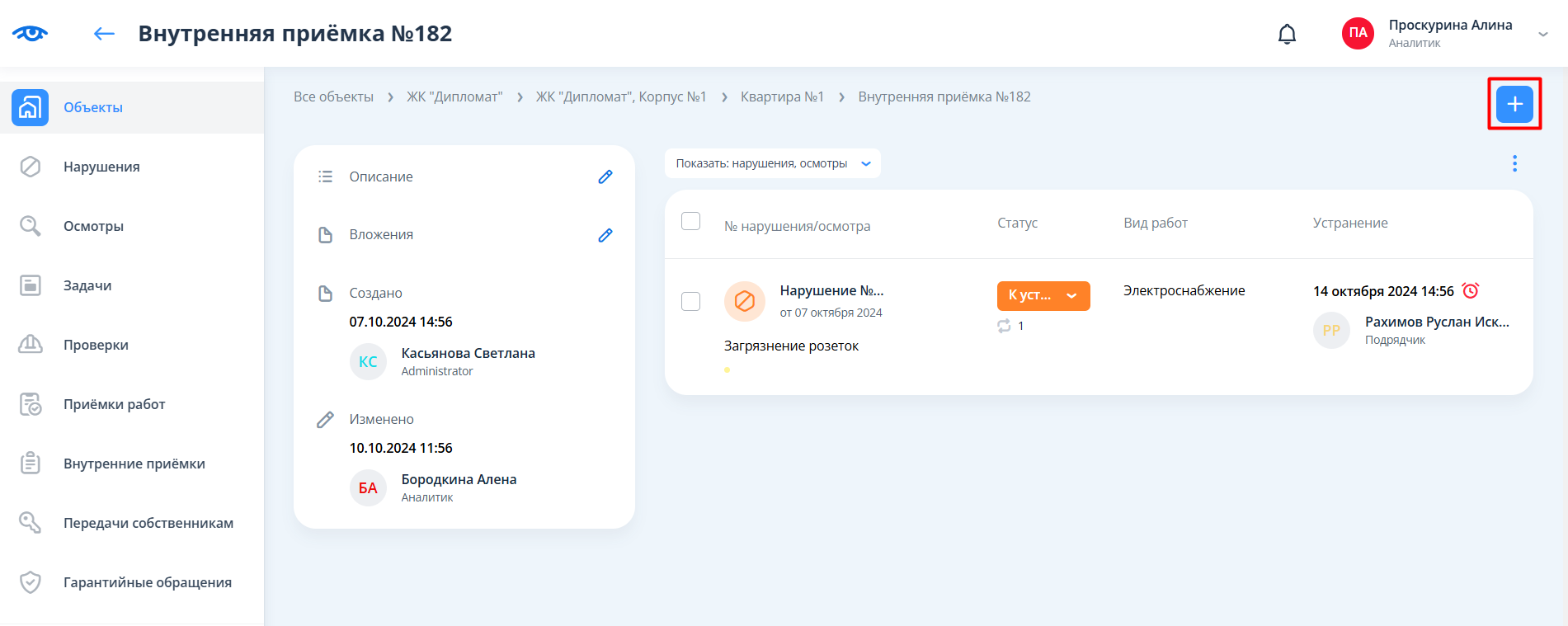Open Нарушения in the sidebar
The height and width of the screenshot is (626, 1568).
pyautogui.click(x=101, y=167)
